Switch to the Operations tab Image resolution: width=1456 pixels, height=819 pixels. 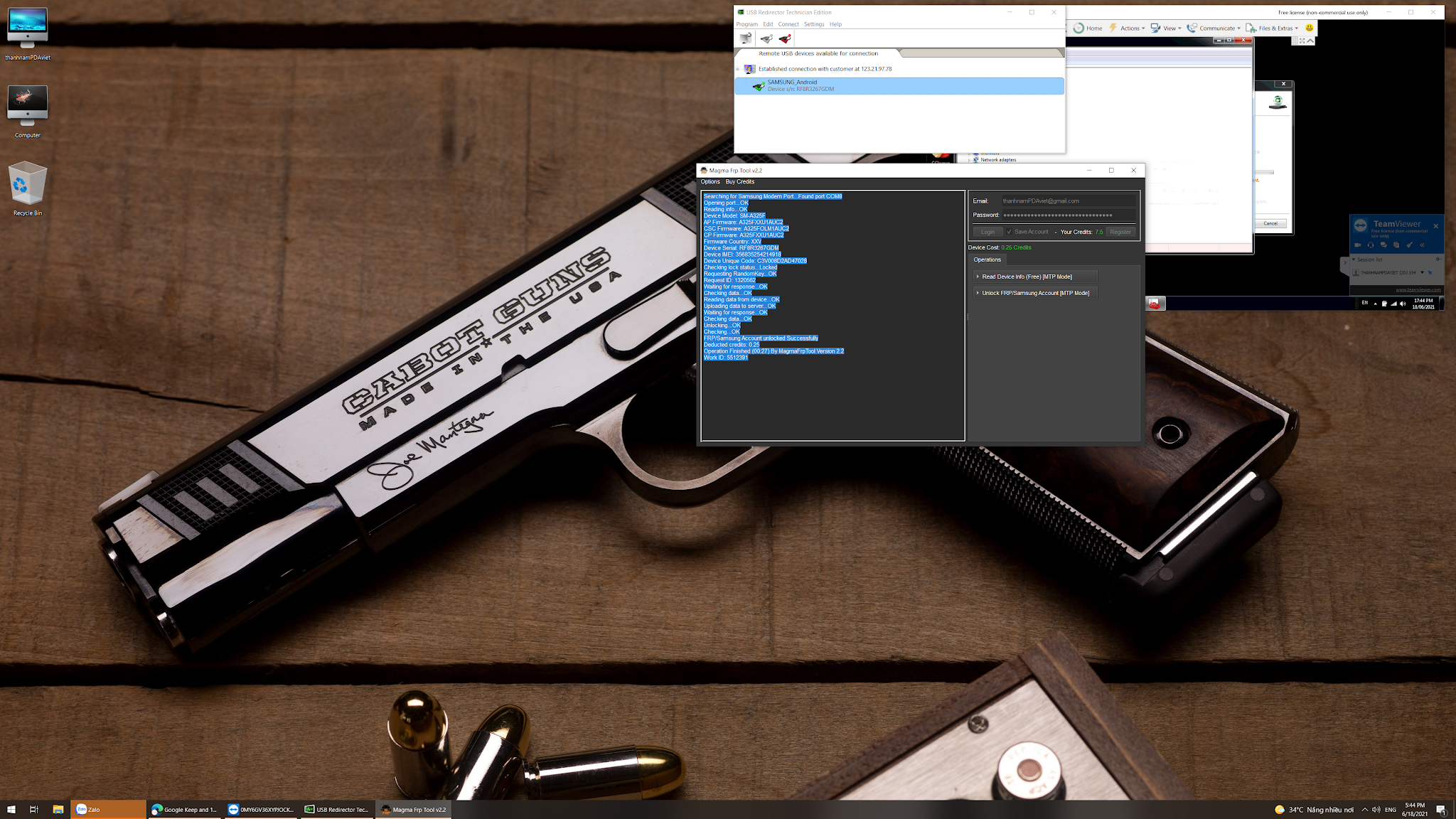(987, 259)
